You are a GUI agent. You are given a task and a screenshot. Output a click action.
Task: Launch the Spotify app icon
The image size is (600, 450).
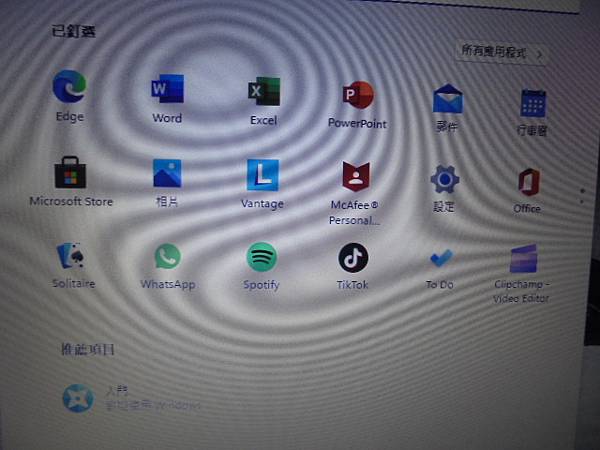(x=262, y=257)
